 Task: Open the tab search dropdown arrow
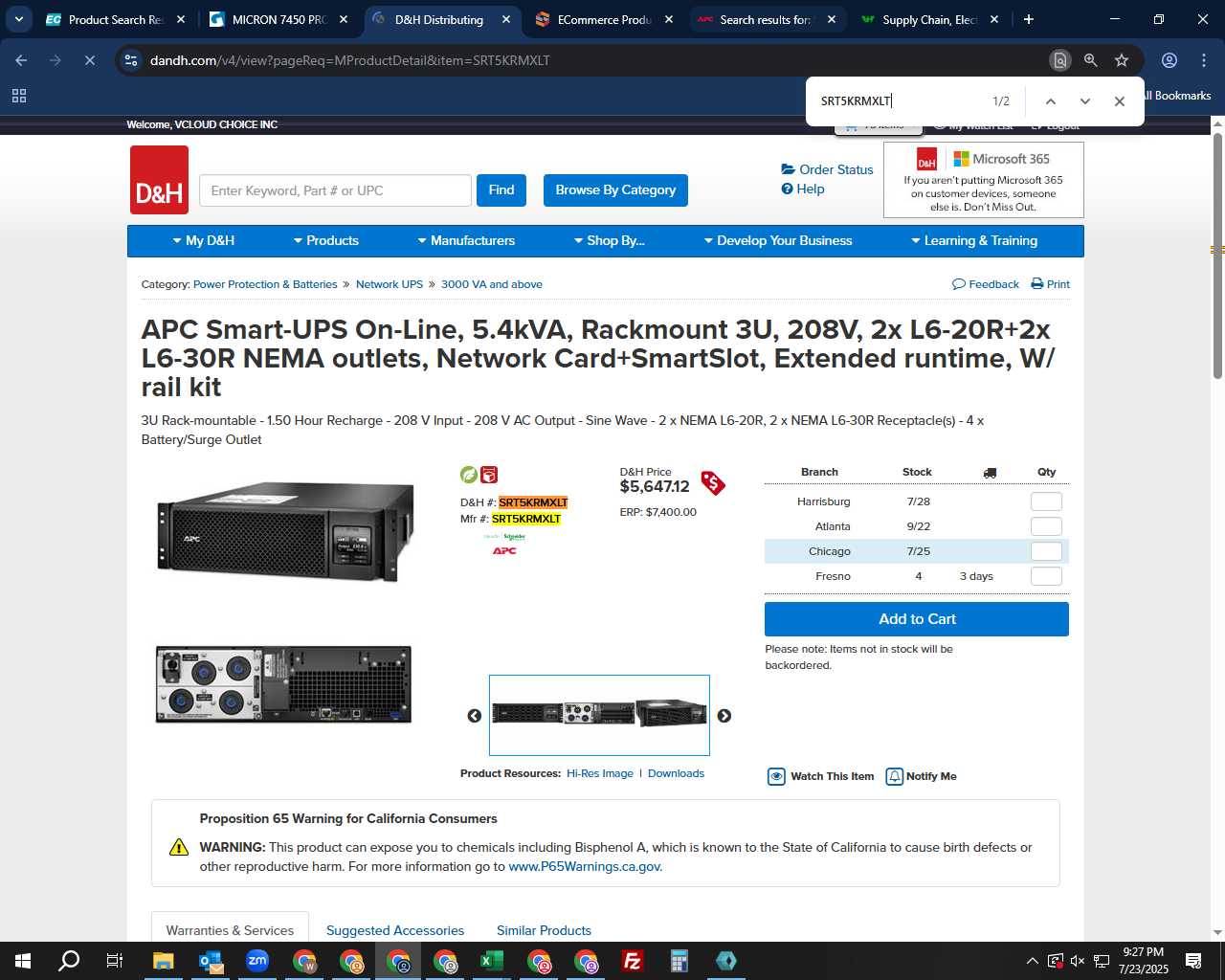click(x=18, y=19)
